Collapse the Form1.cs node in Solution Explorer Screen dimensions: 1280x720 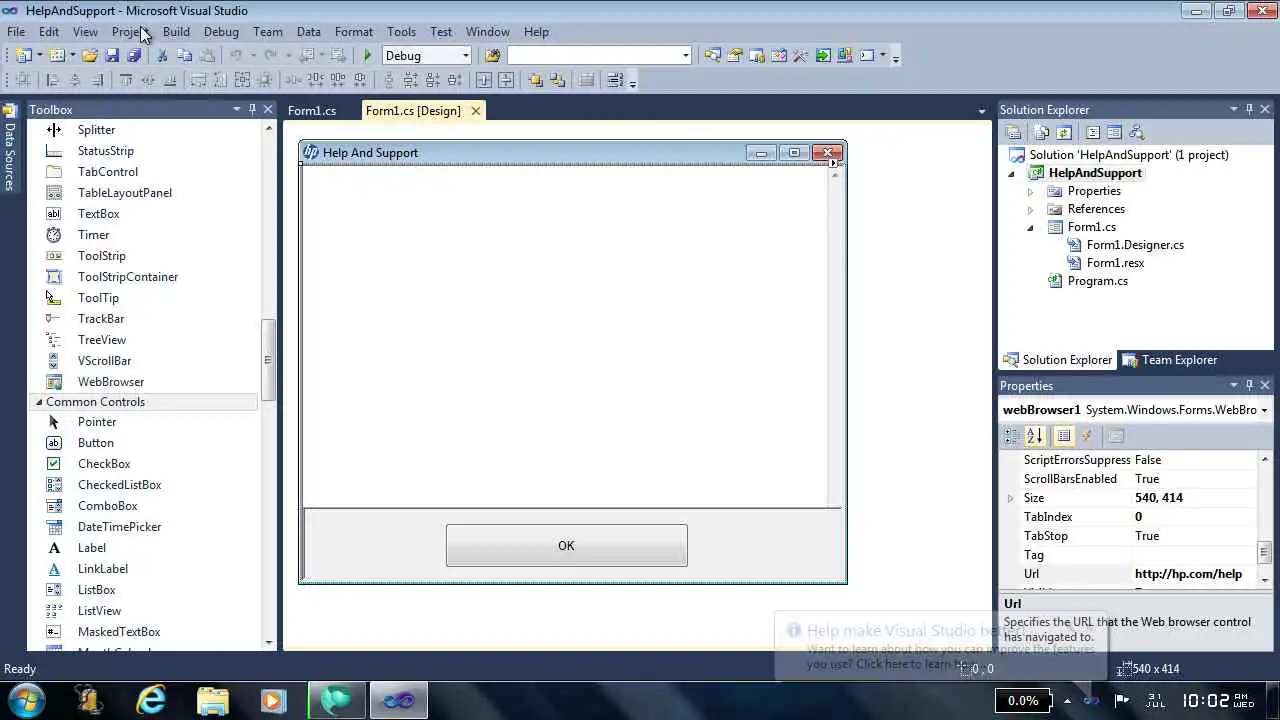pos(1030,227)
